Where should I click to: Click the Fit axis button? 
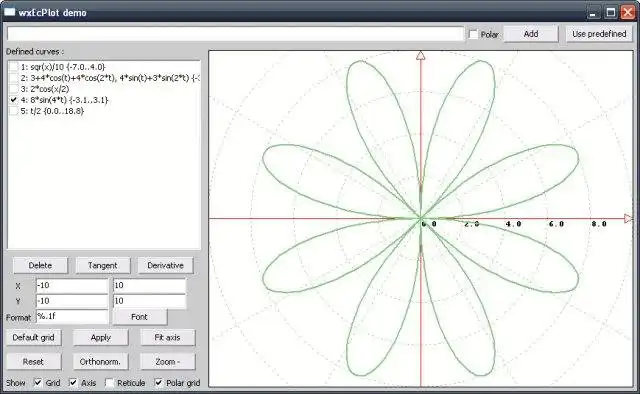tap(167, 338)
